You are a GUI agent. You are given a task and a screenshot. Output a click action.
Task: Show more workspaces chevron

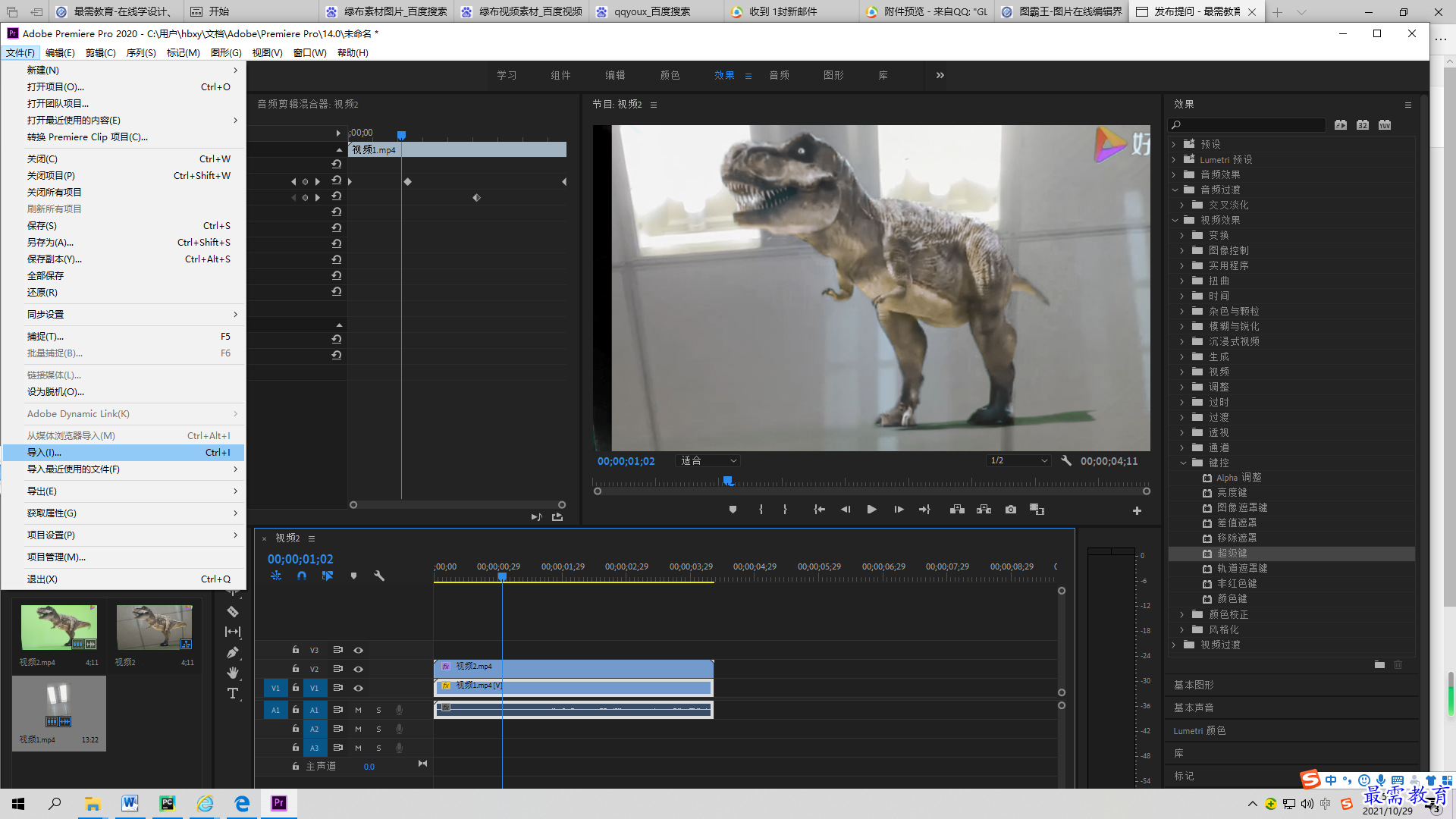pos(940,75)
